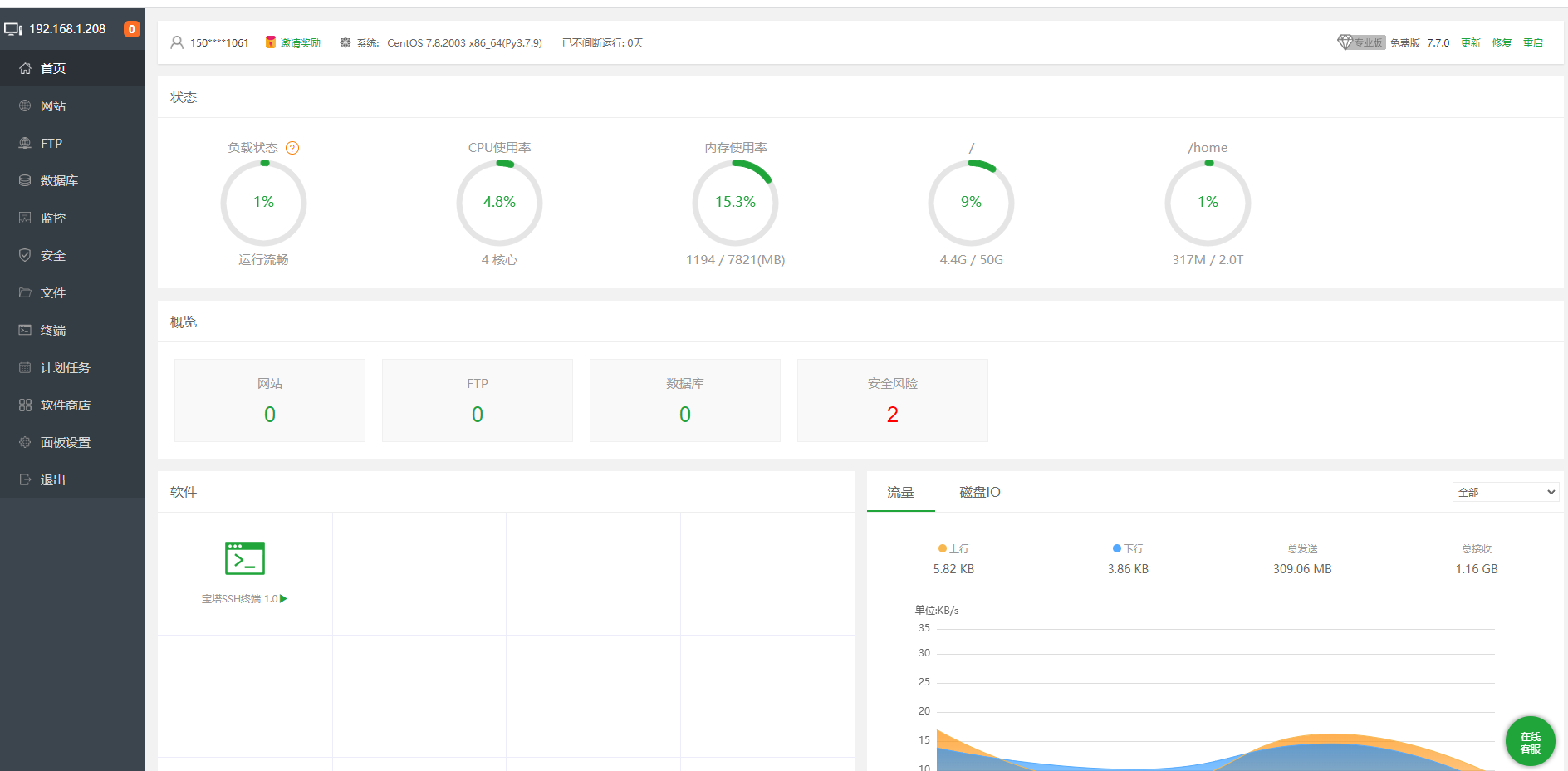Click the 1194 / 7821(MB) memory text

(735, 260)
